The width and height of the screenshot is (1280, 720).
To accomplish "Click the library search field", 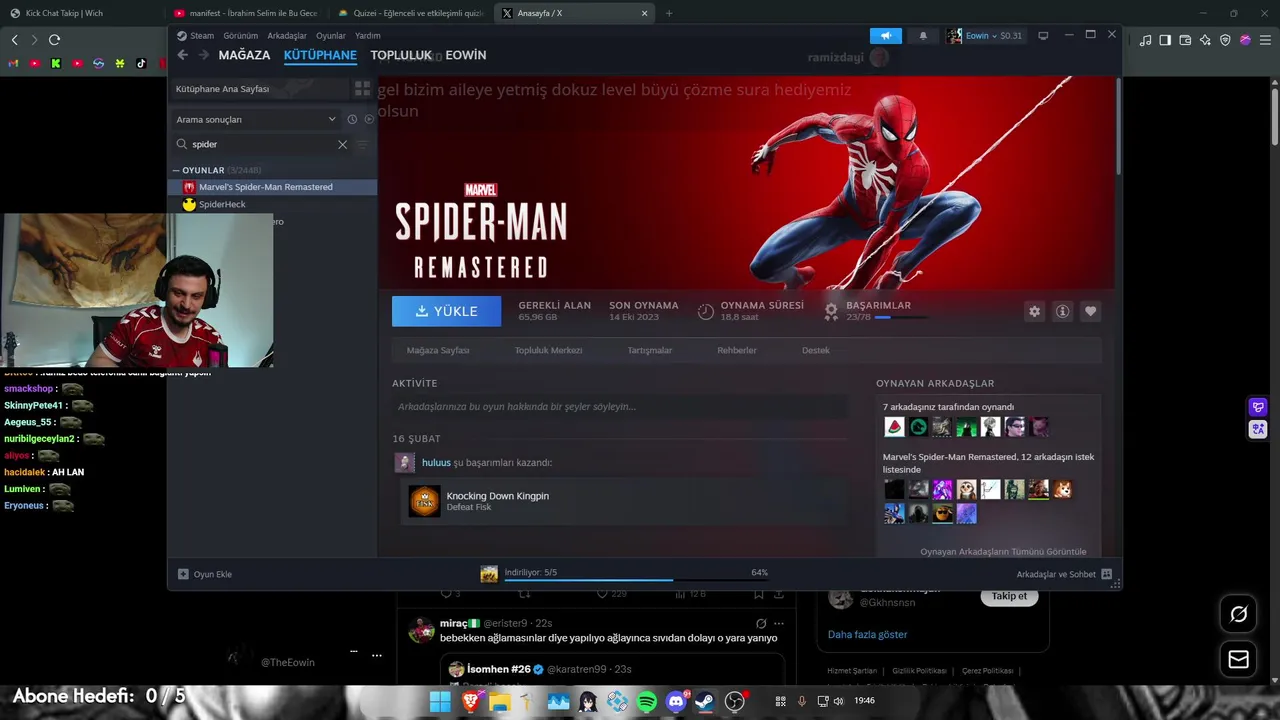I will [x=260, y=144].
